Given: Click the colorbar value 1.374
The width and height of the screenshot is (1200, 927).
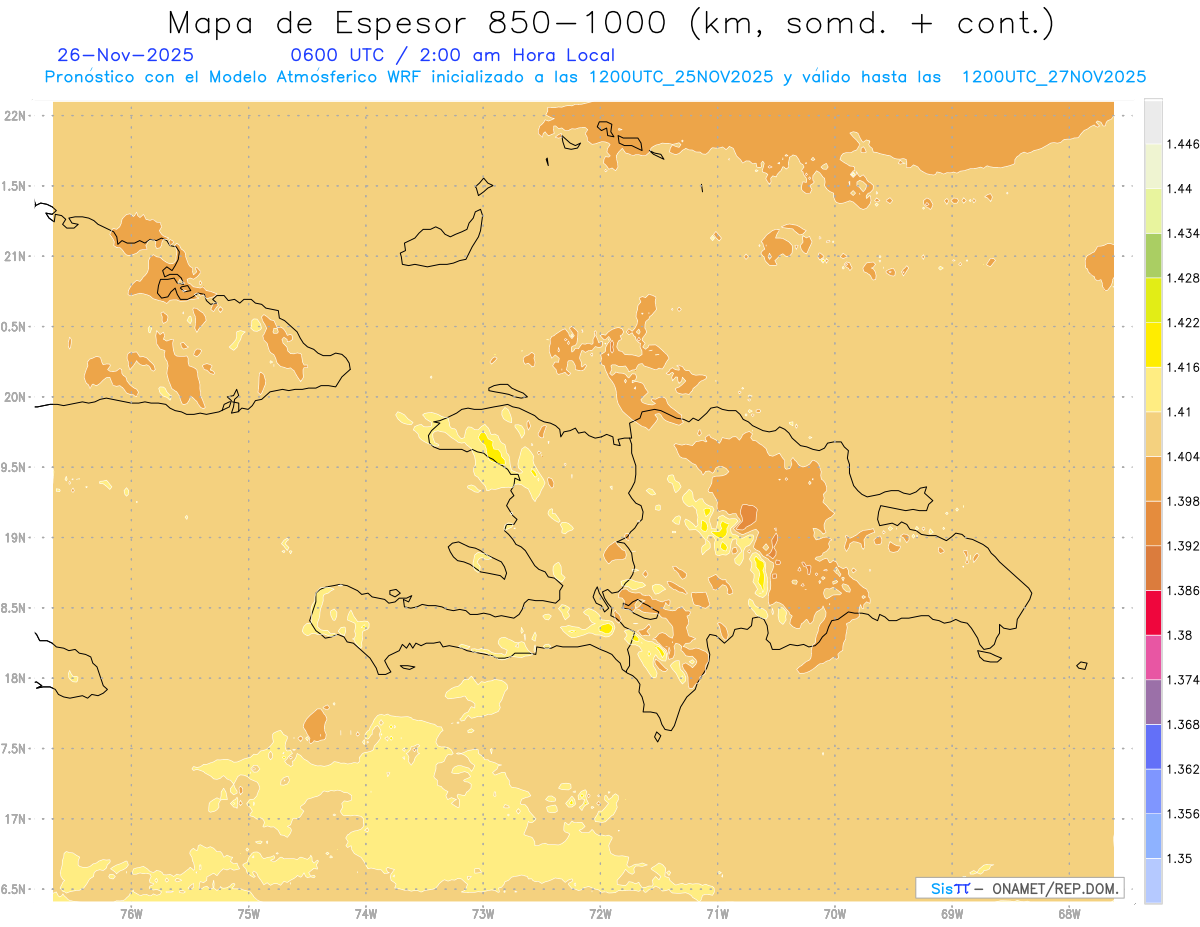Looking at the screenshot, I should [1184, 680].
